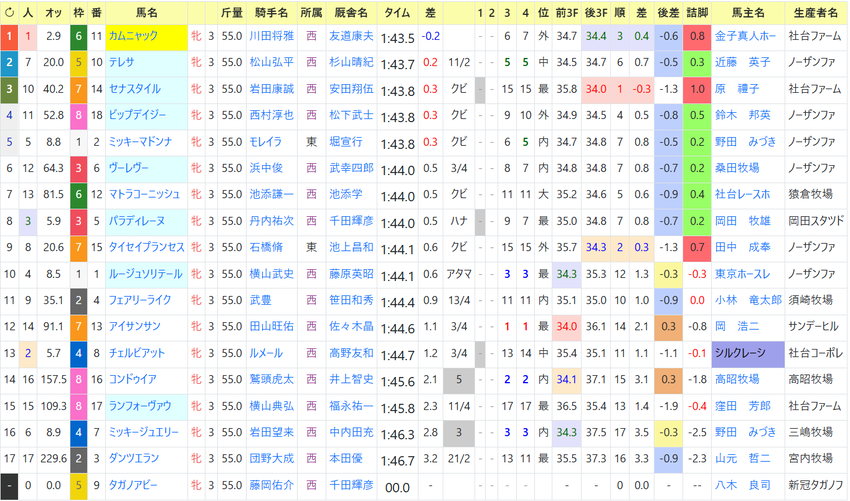This screenshot has width=850, height=501.
Task: Open horse ルージュソリテール link
Action: [x=145, y=274]
